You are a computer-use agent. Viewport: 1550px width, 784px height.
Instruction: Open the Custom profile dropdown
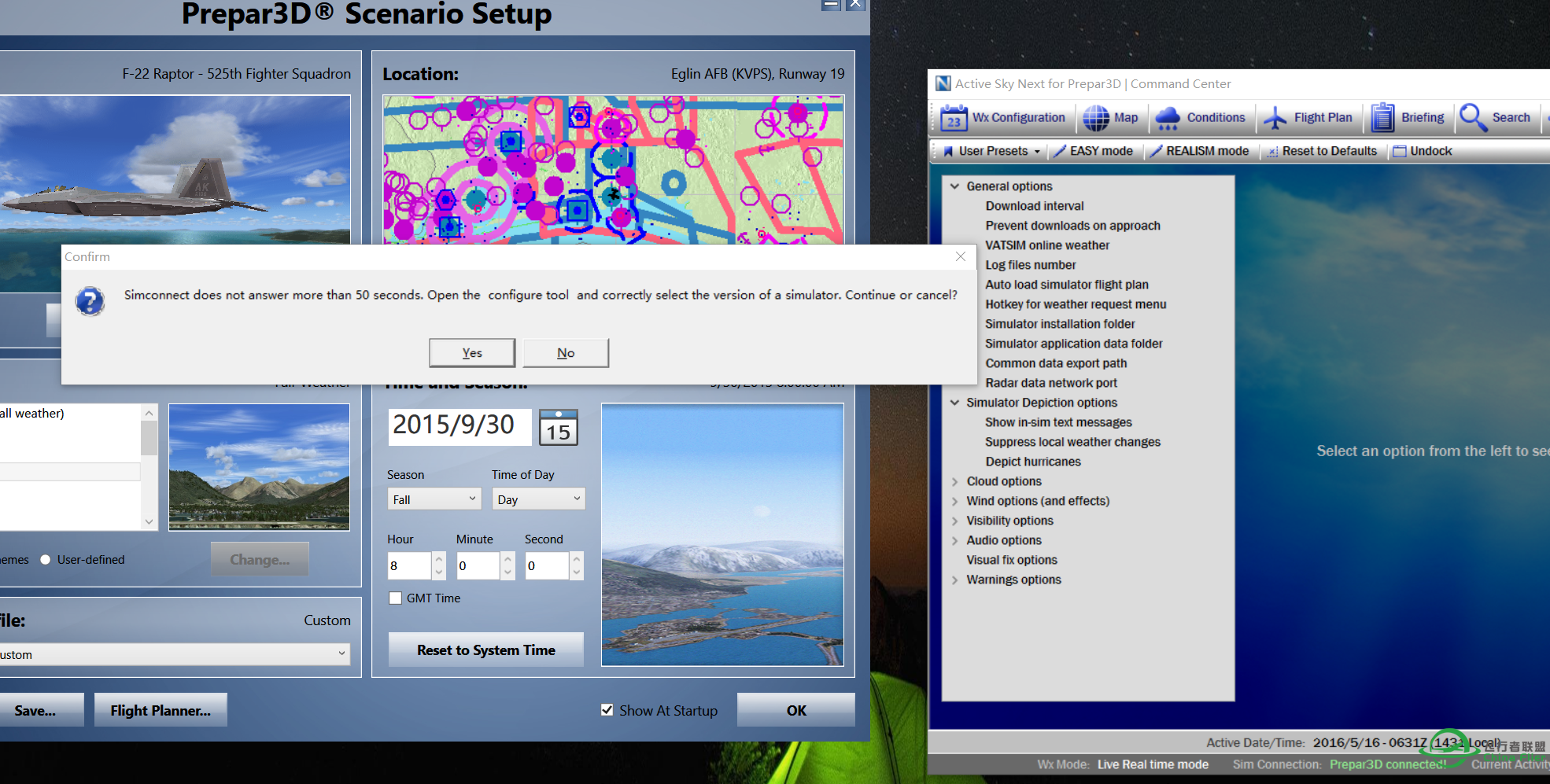175,654
